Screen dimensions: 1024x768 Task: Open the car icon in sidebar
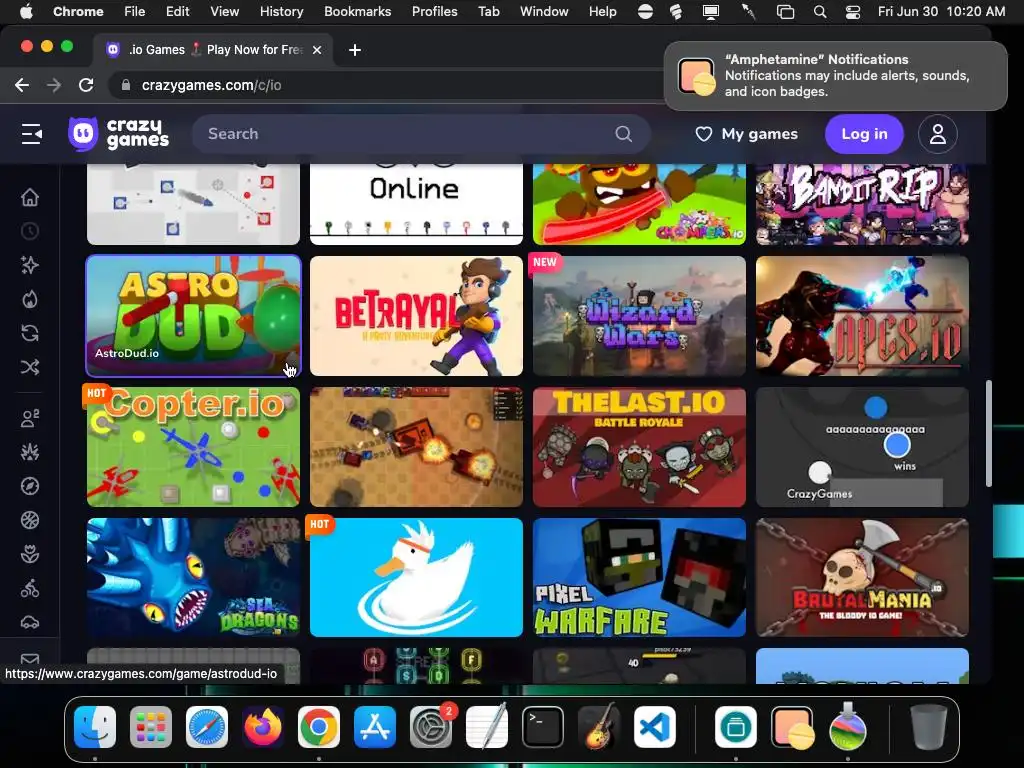point(30,622)
